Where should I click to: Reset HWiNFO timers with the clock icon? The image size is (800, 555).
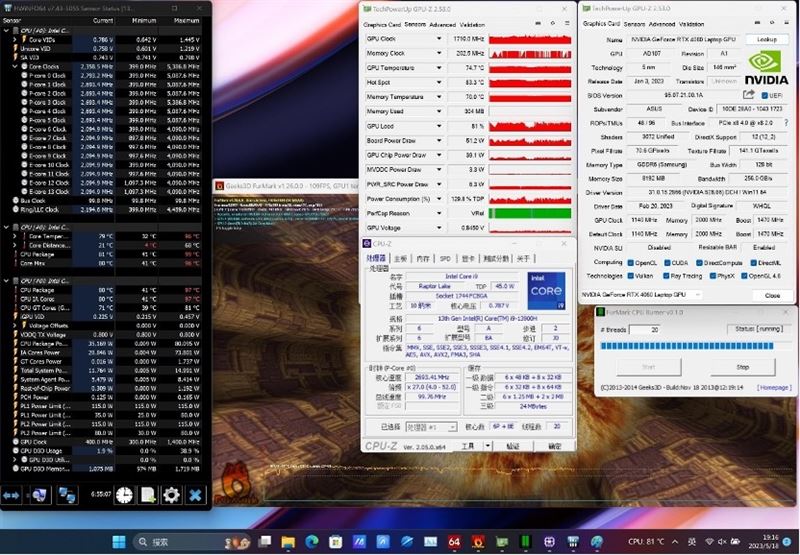(124, 495)
